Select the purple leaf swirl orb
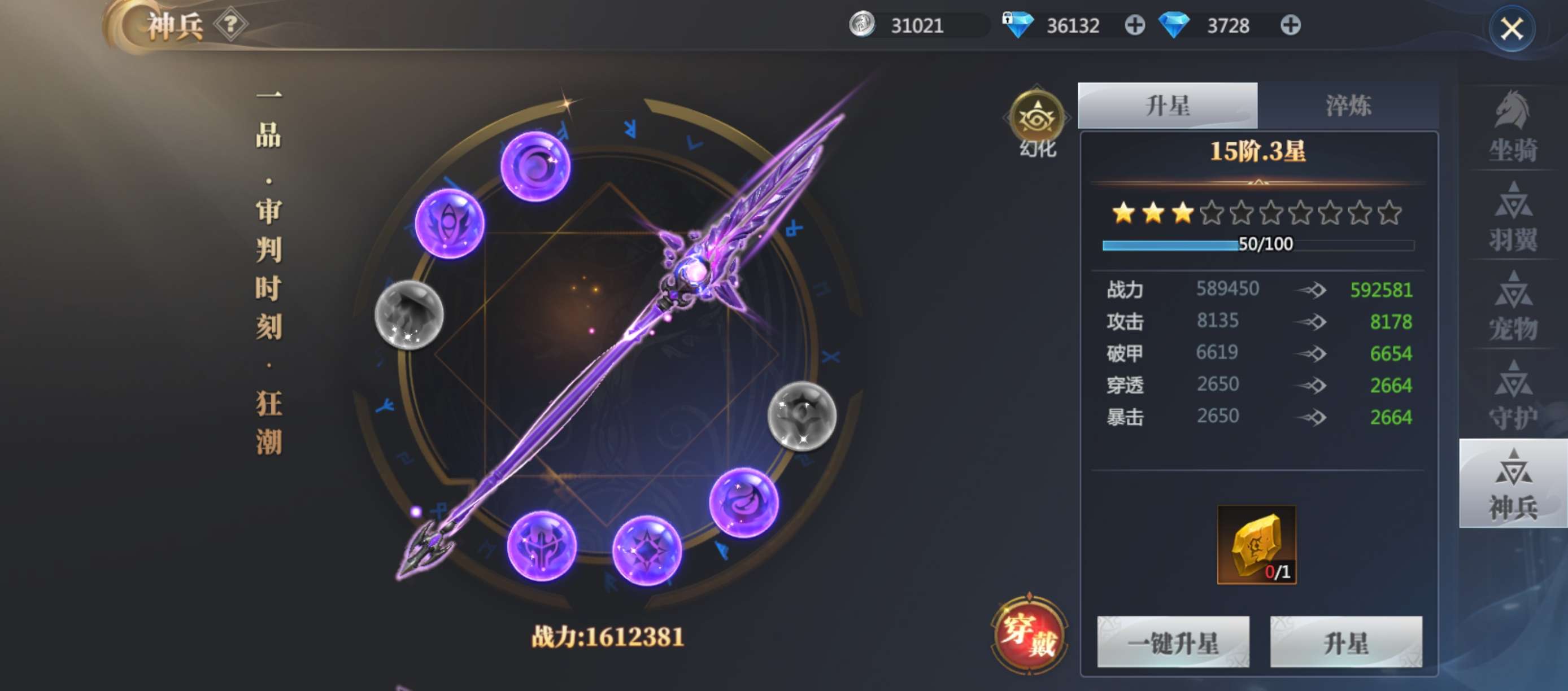1568x691 pixels. [x=743, y=502]
